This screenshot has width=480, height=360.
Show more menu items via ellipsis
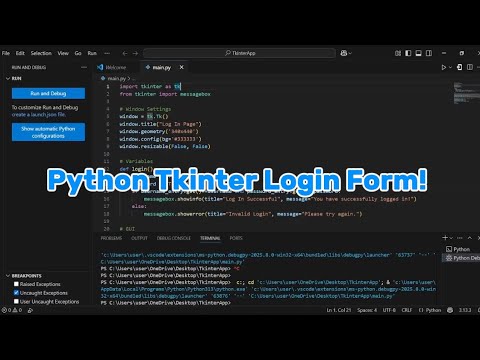[107, 53]
